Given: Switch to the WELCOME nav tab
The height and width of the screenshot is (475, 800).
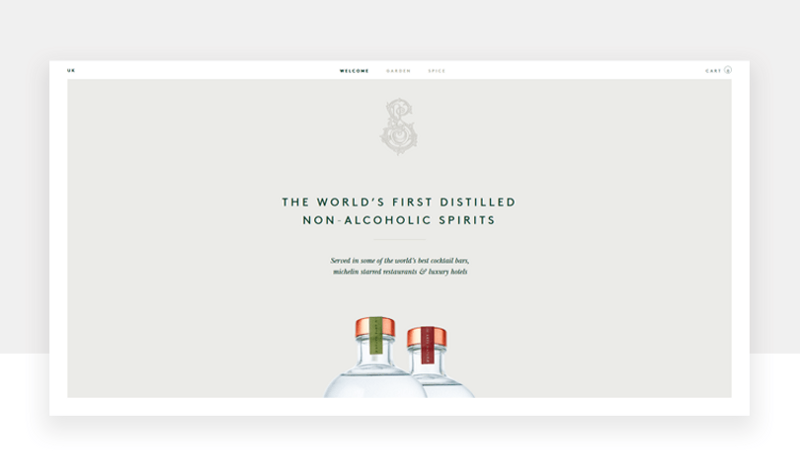Looking at the screenshot, I should click(354, 71).
